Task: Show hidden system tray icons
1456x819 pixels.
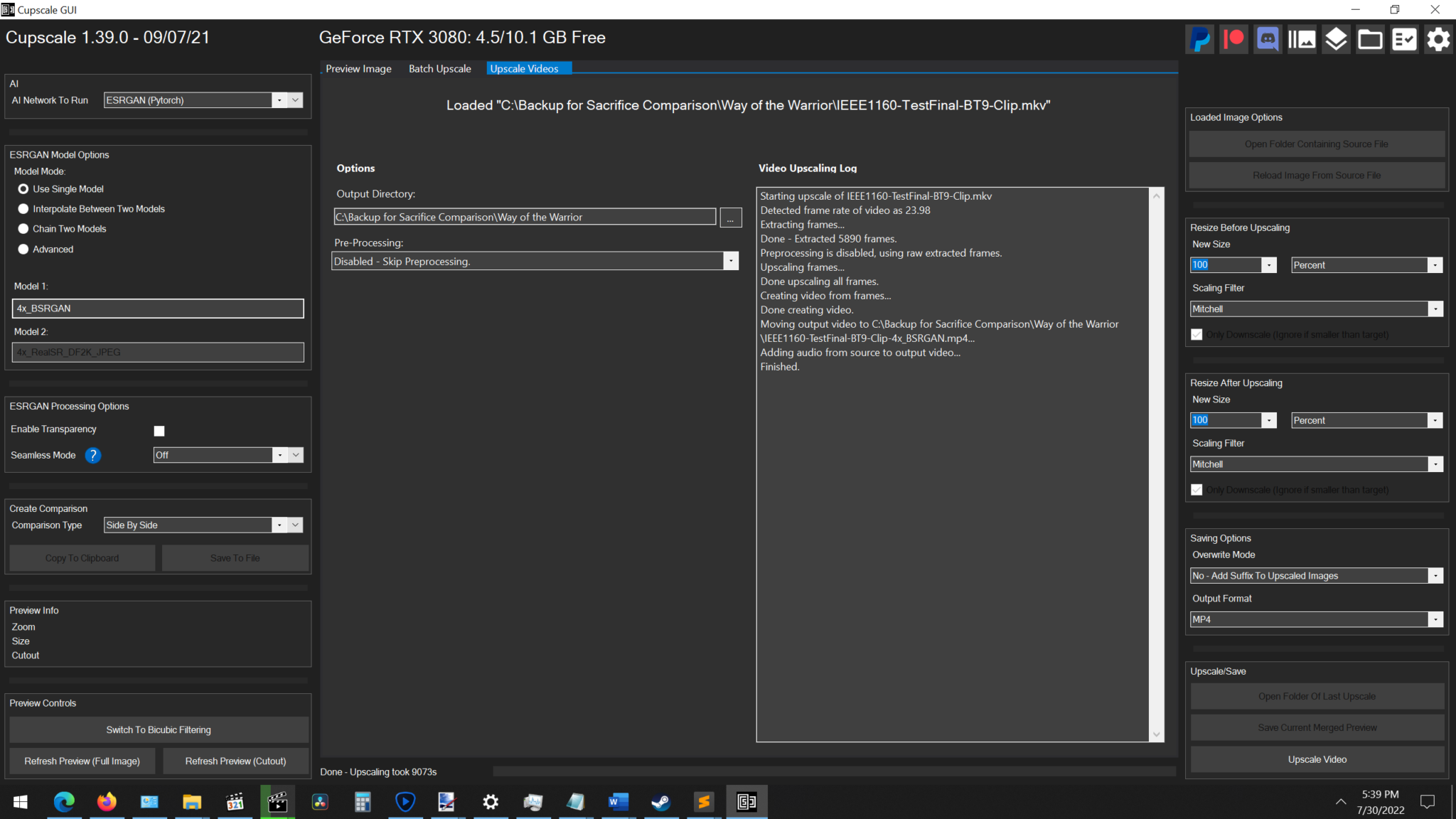Action: tap(1340, 802)
